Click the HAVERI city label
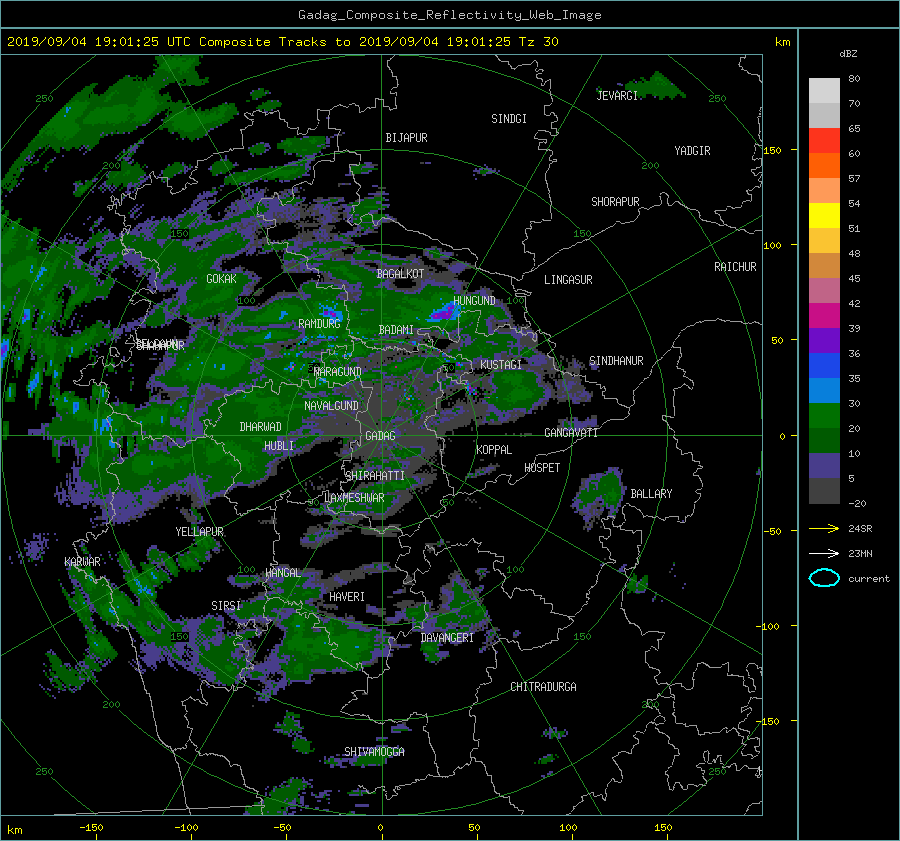This screenshot has height=841, width=900. click(x=347, y=597)
